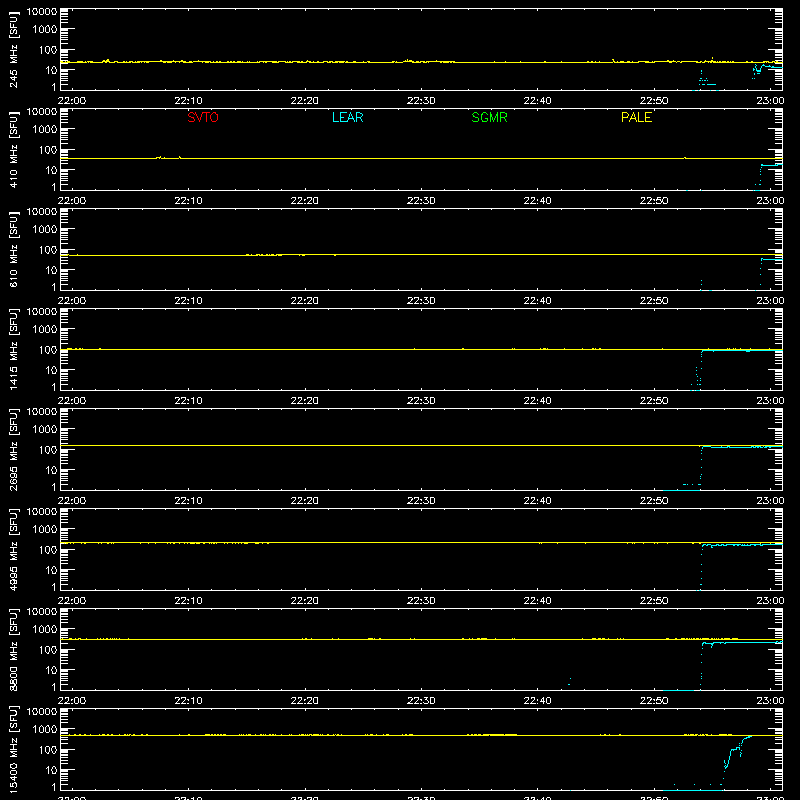This screenshot has height=800, width=800.
Task: Select the 1415 MHz [SFU] axis label
Action: pos(14,350)
